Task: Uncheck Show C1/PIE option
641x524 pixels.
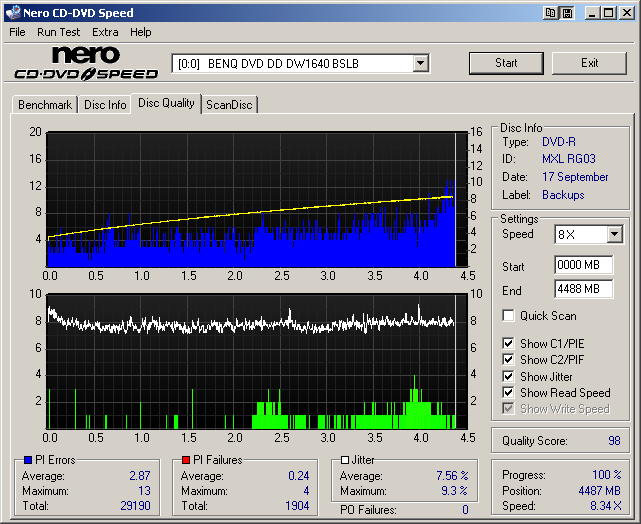Action: 510,344
